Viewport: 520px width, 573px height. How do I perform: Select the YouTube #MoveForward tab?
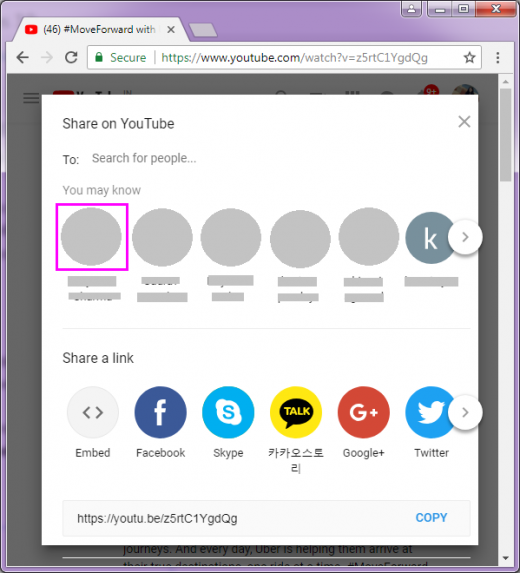pyautogui.click(x=99, y=30)
